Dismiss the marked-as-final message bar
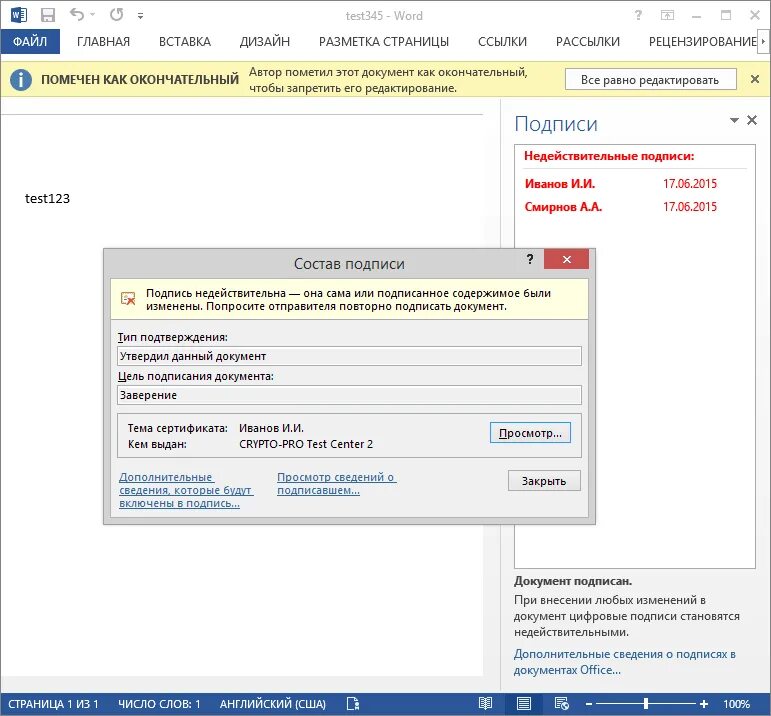771x716 pixels. (755, 79)
